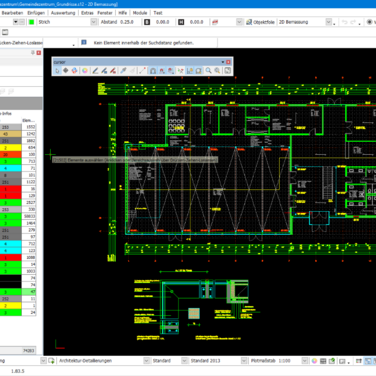Viewport: 376px width, 376px height.
Task: Click the magnifier zoom icon in cursor toolbar
Action: click(x=208, y=71)
